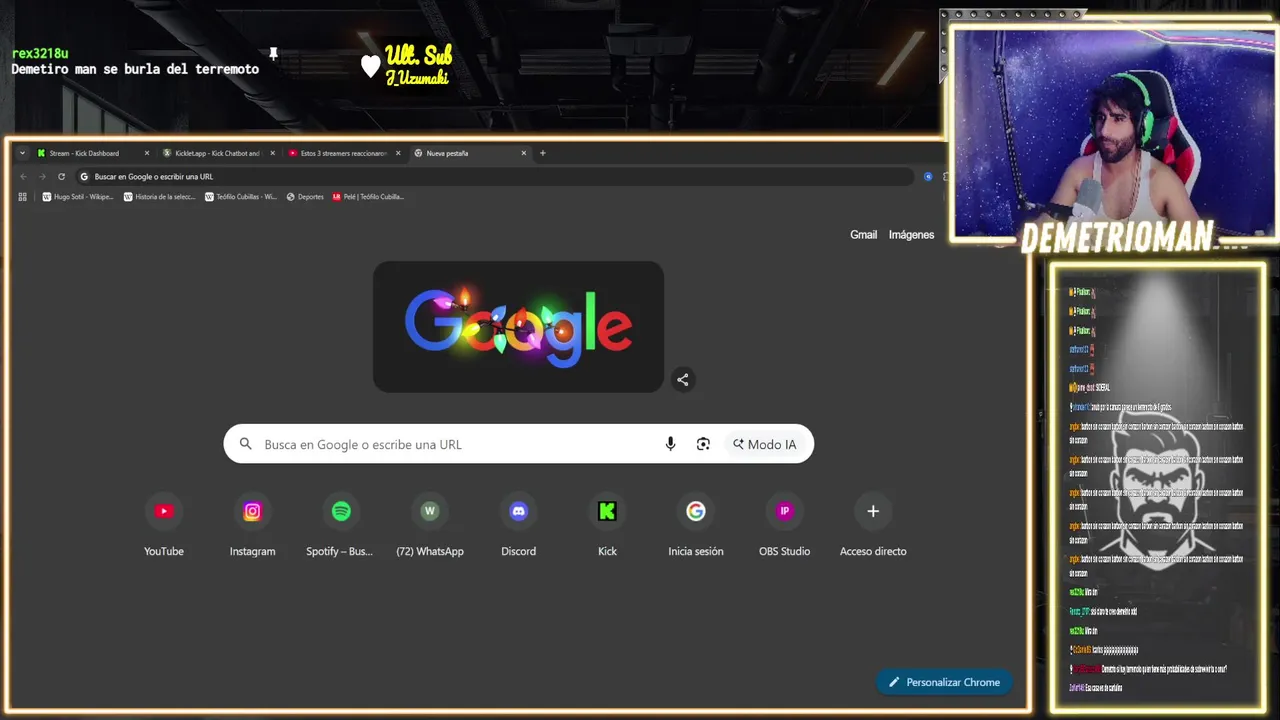Click the extension icon right of address bar
1280x720 pixels.
(x=928, y=176)
